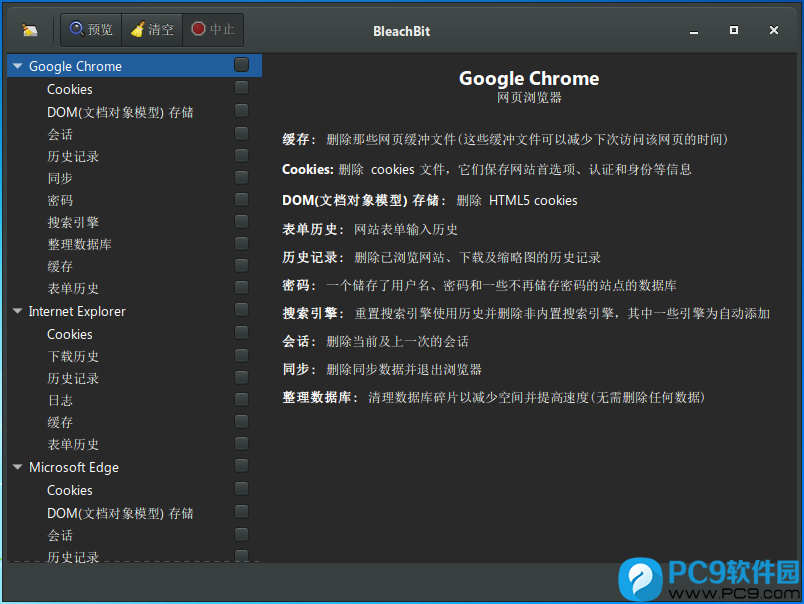The height and width of the screenshot is (604, 804).
Task: Select 缓存 under Internet Explorer
Action: click(60, 422)
